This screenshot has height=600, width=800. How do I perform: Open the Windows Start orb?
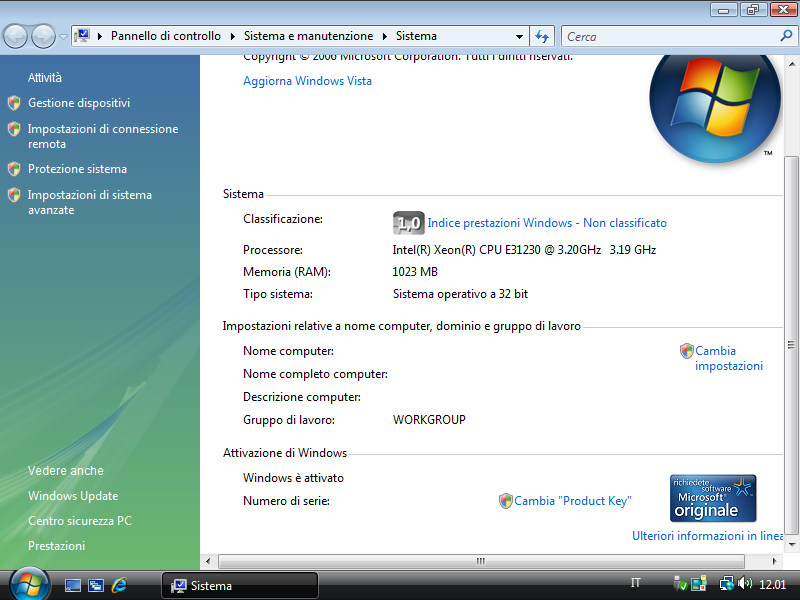[29, 585]
